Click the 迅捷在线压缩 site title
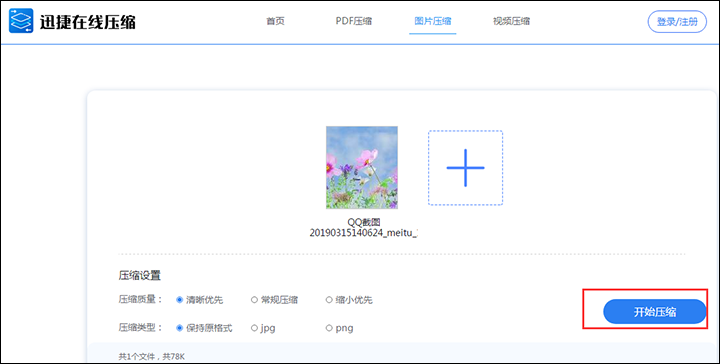Screen dimensions: 720x364 pos(87,22)
